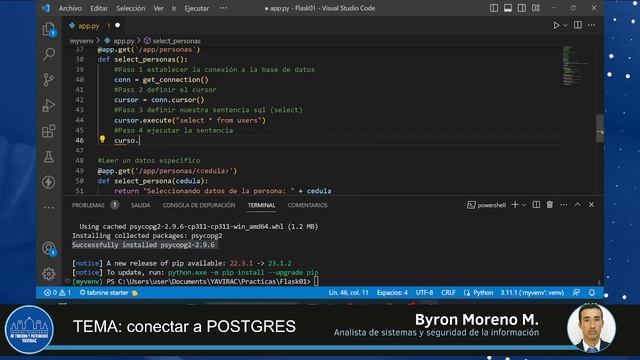
Task: Switch to TERMINAL panel tab
Action: click(262, 205)
